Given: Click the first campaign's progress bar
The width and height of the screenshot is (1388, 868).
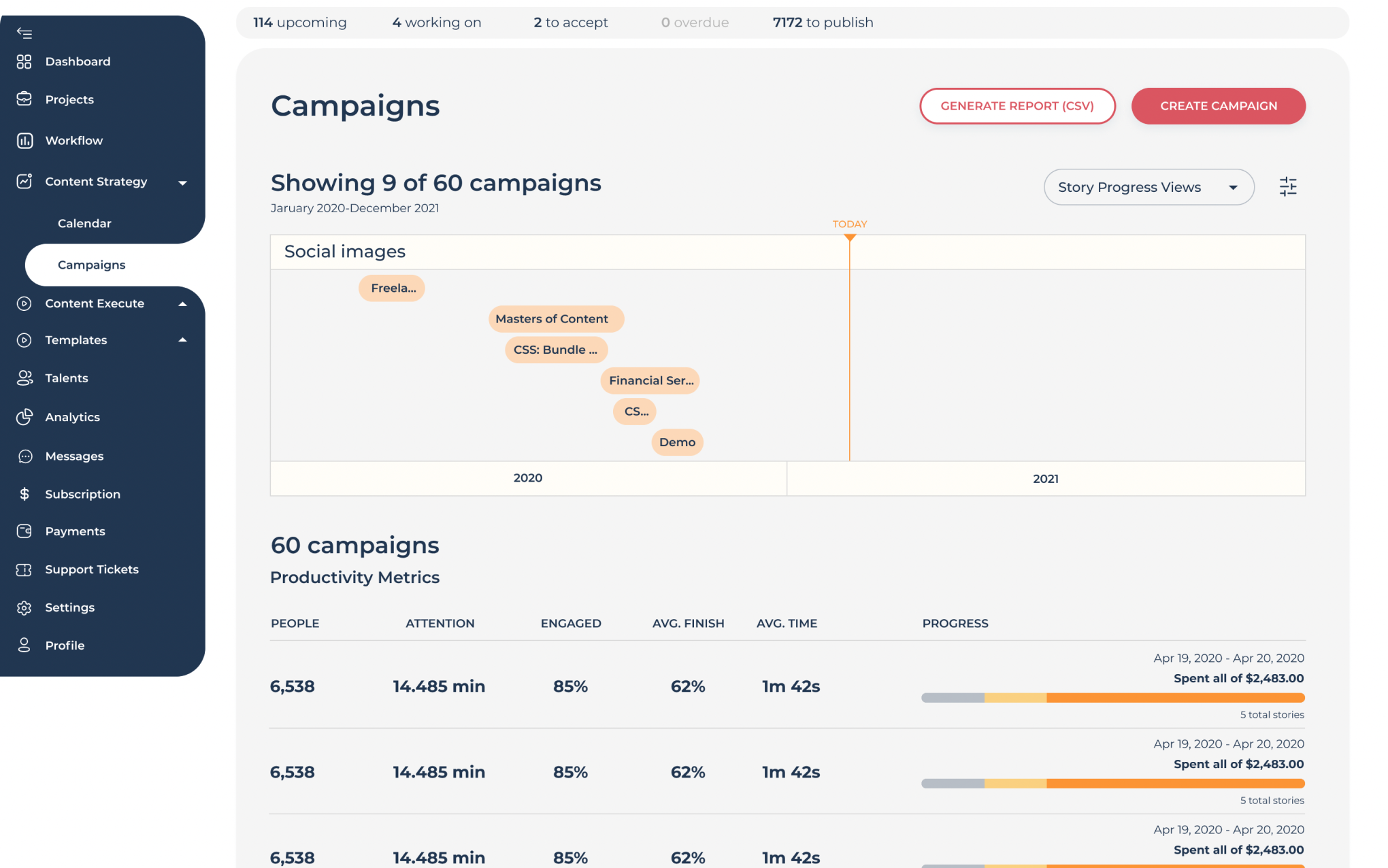Looking at the screenshot, I should click(1112, 698).
